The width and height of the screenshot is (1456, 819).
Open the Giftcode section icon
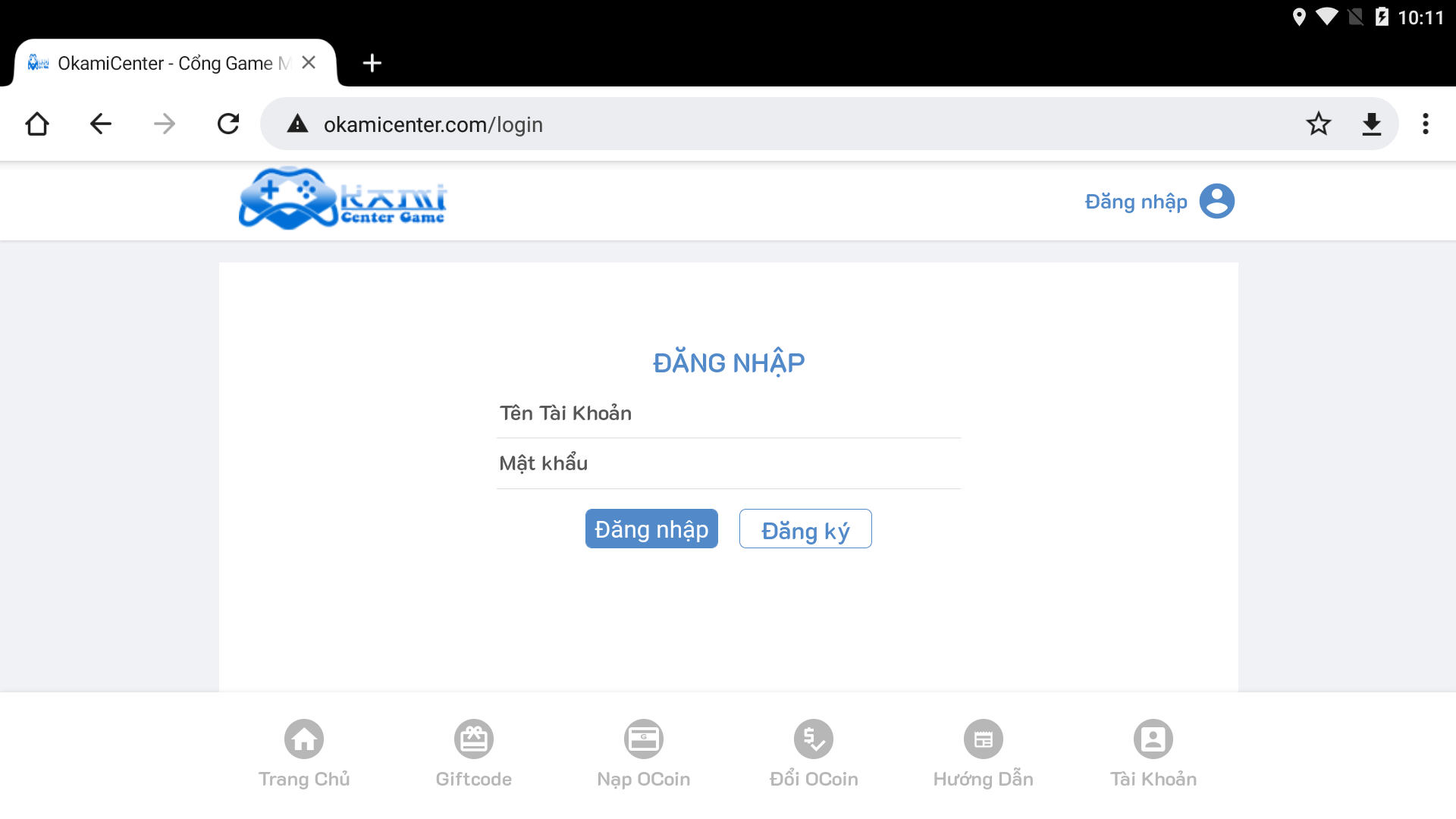(x=474, y=739)
